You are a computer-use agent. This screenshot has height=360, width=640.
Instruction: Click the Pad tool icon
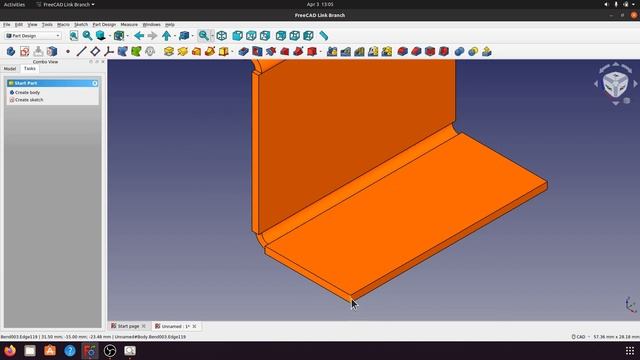[x=169, y=51]
